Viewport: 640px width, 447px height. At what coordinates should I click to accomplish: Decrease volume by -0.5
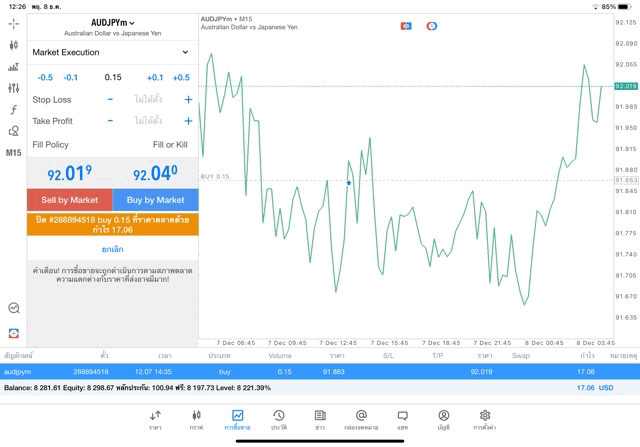coord(45,78)
